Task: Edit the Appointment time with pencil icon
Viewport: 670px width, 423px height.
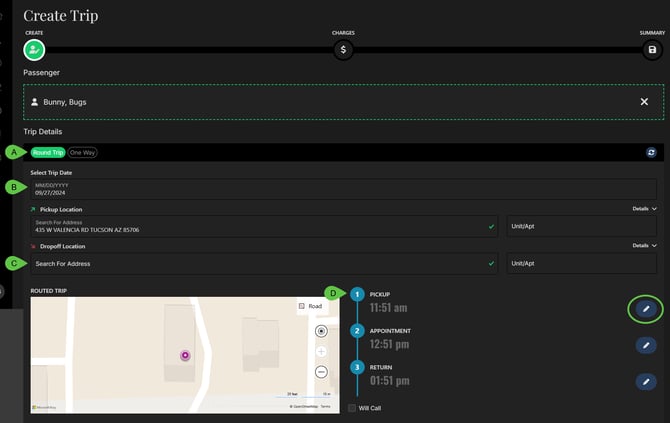Action: point(646,345)
